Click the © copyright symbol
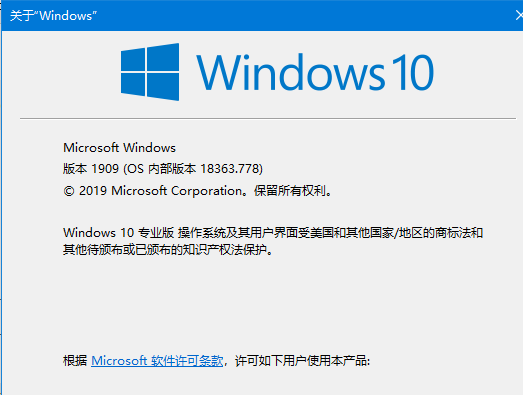Viewport: 523px width, 395px height. coord(69,191)
